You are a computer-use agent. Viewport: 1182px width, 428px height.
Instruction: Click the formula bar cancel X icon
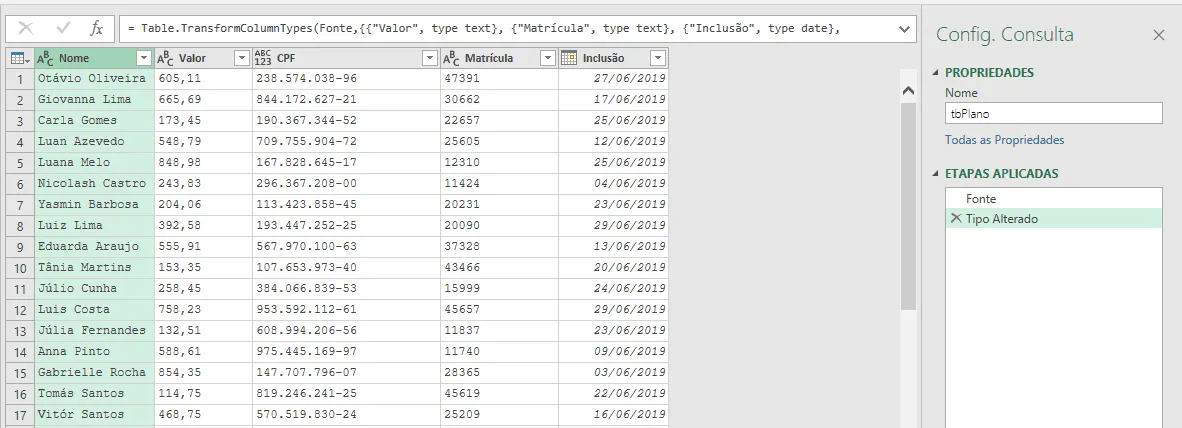pos(26,29)
